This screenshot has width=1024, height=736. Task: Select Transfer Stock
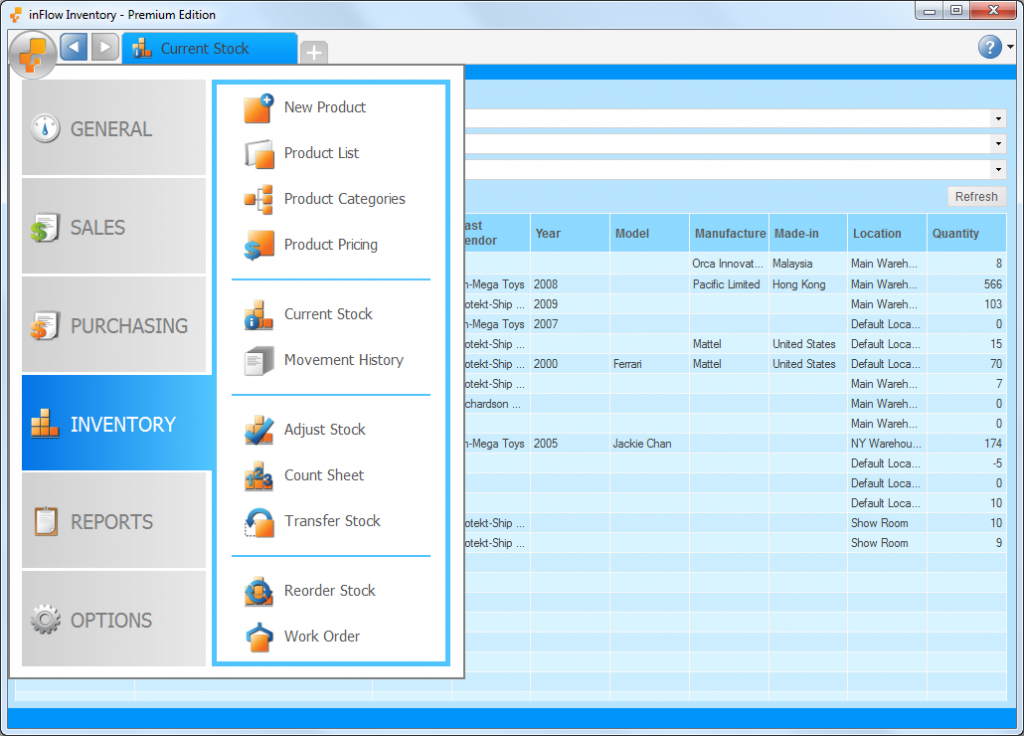(257, 521)
